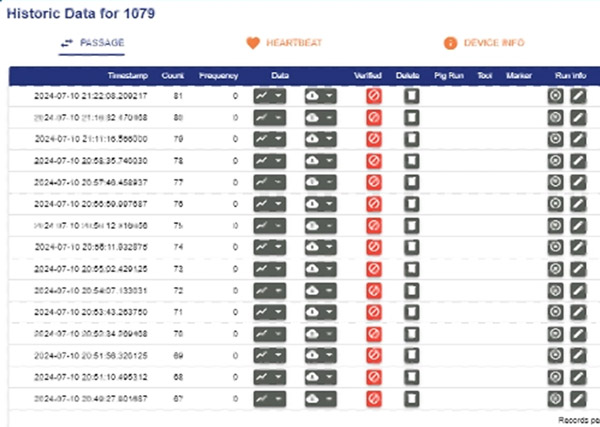
Task: Open chart dropdown for count 79 row
Action: pos(269,139)
